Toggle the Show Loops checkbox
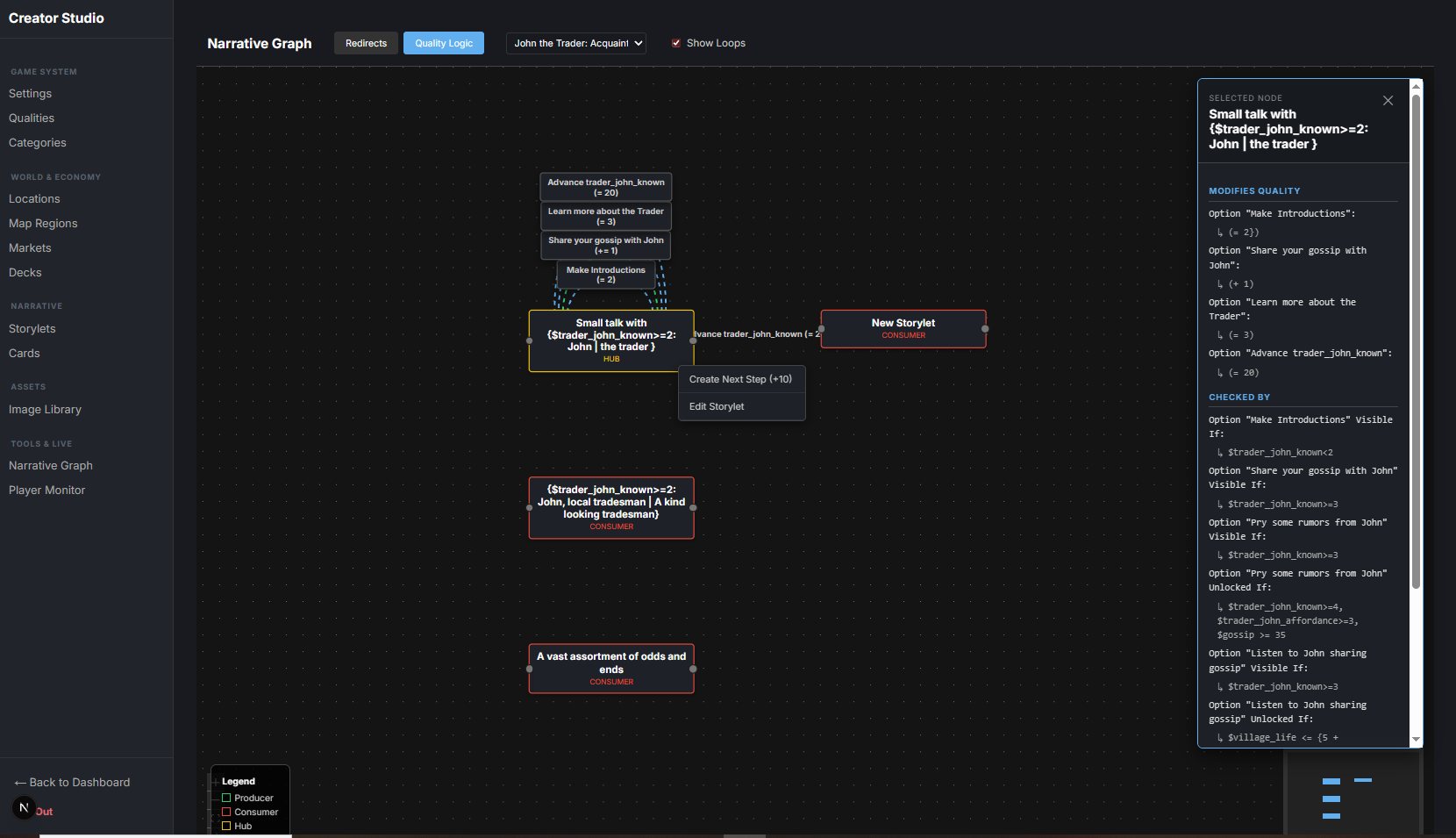Image resolution: width=1456 pixels, height=838 pixels. tap(676, 43)
